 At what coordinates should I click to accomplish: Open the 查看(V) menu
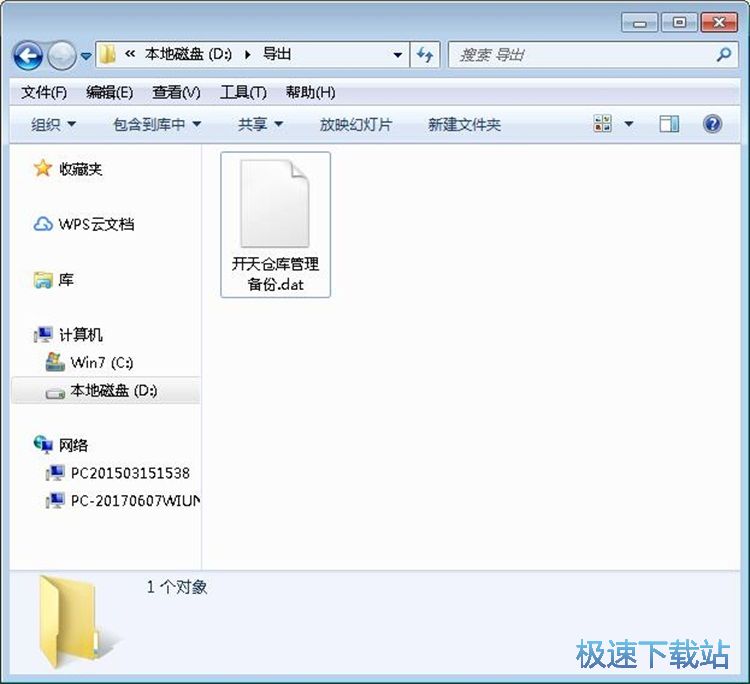pos(176,92)
